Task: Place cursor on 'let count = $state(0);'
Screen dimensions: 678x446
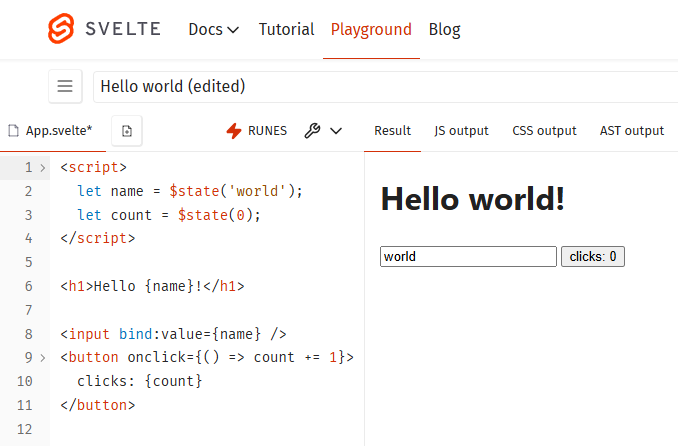Action: tap(169, 215)
